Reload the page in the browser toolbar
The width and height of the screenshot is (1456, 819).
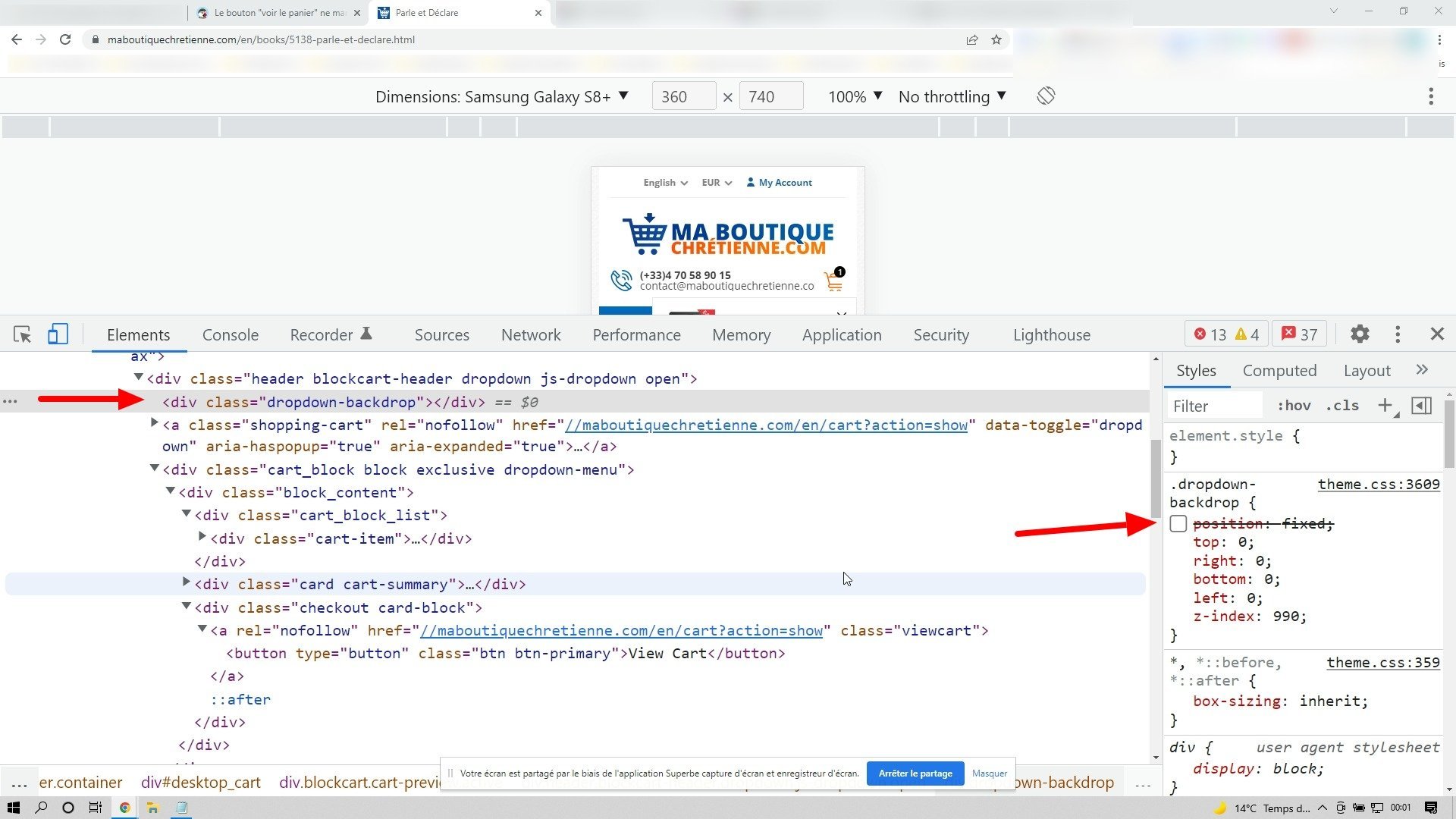tap(65, 39)
